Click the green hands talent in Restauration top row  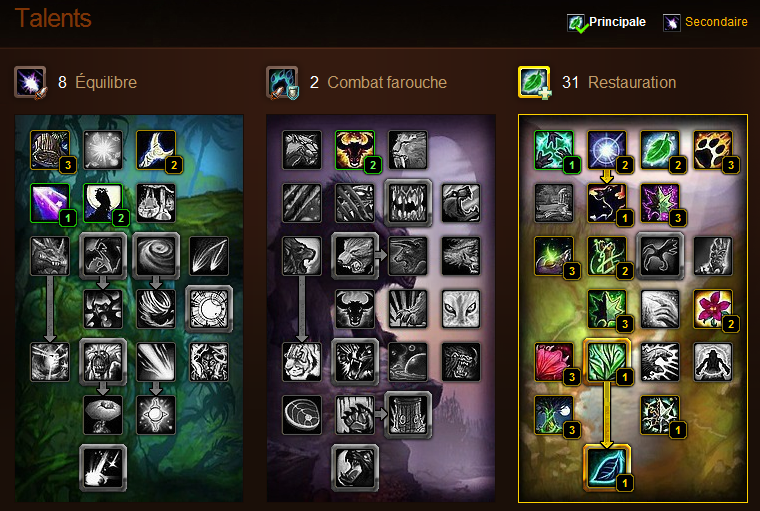pyautogui.click(x=554, y=150)
